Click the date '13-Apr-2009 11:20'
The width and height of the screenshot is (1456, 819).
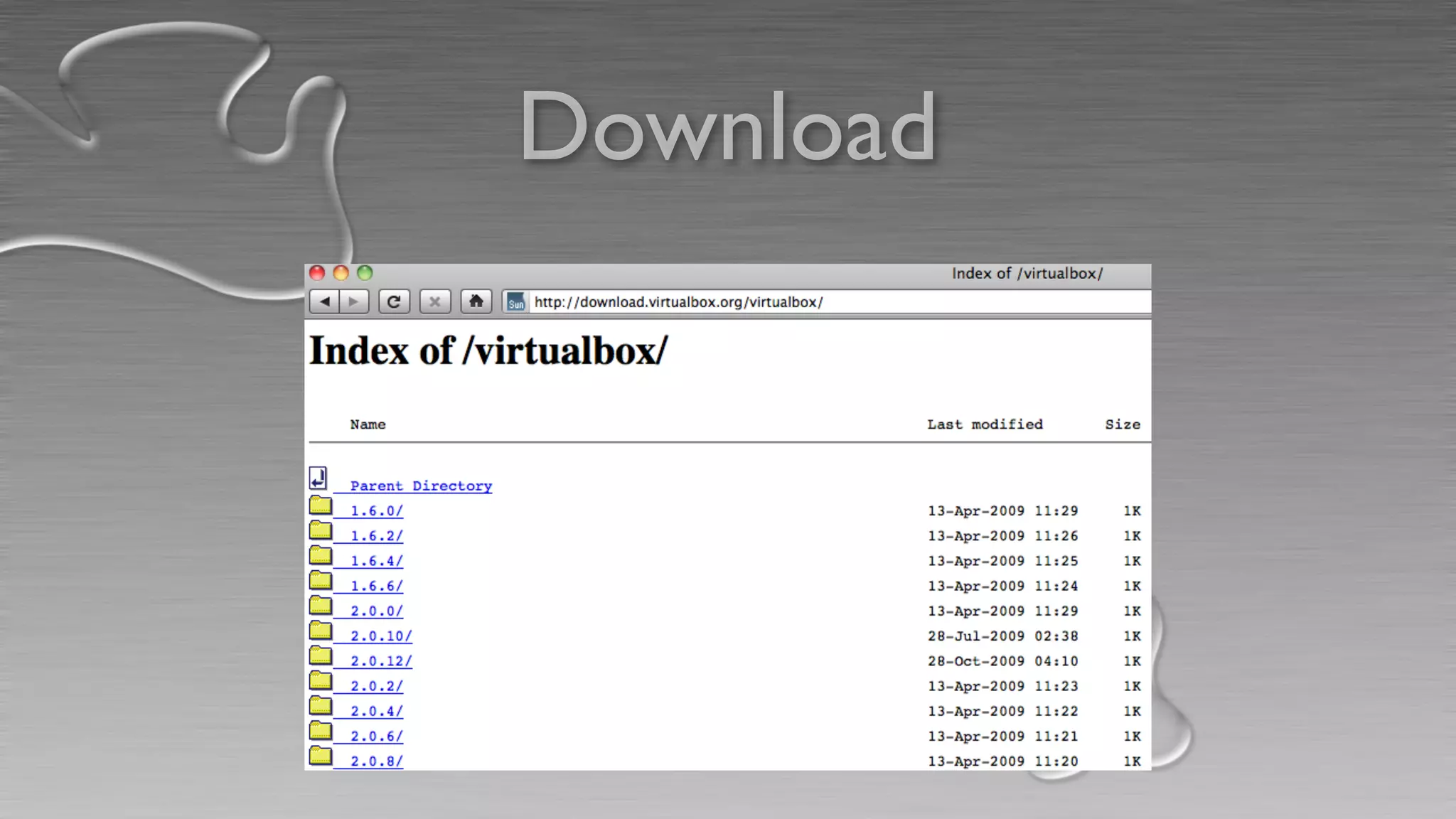pos(1003,761)
